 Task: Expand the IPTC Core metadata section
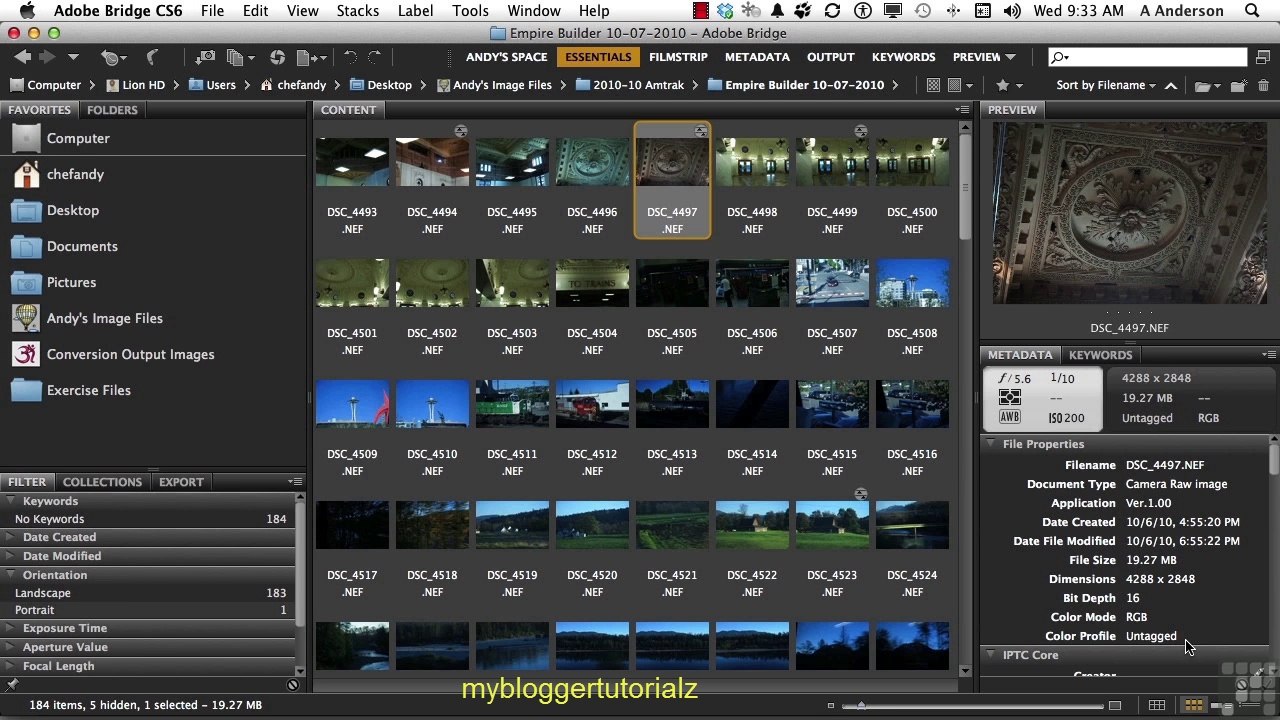[1030, 655]
